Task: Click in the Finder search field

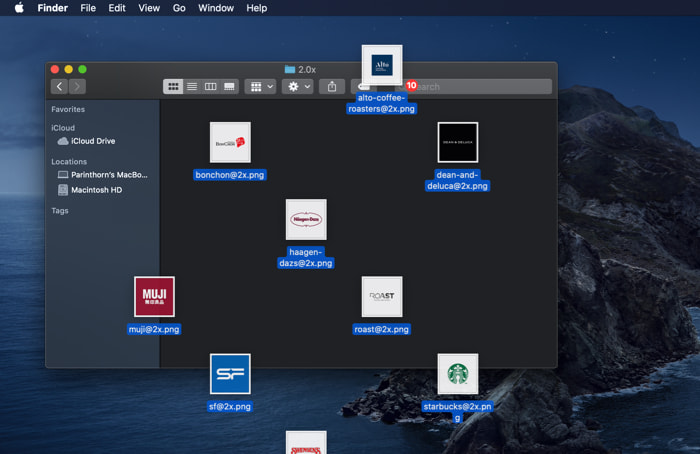Action: tap(480, 87)
